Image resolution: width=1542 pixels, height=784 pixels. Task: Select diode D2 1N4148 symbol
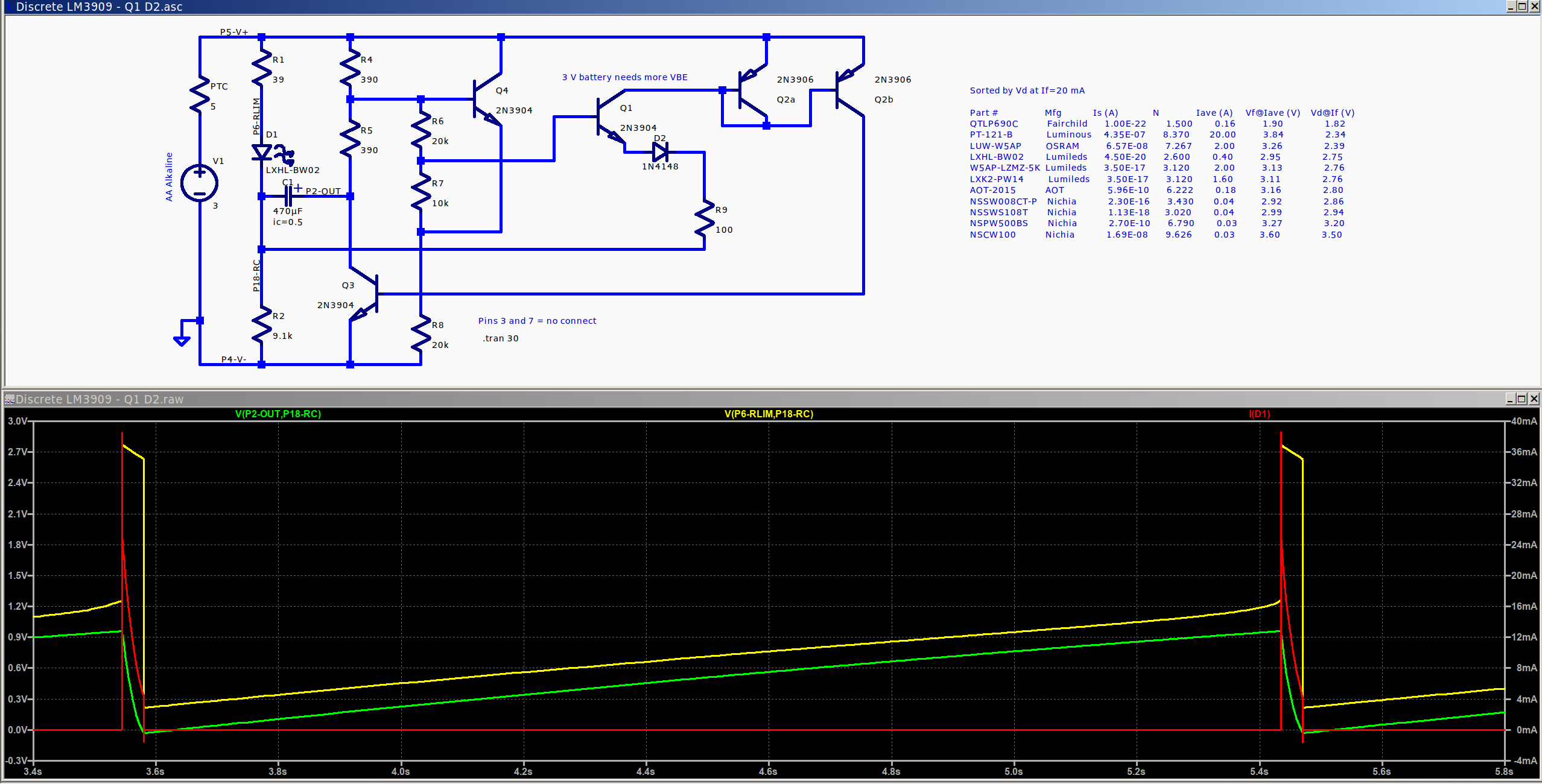659,152
